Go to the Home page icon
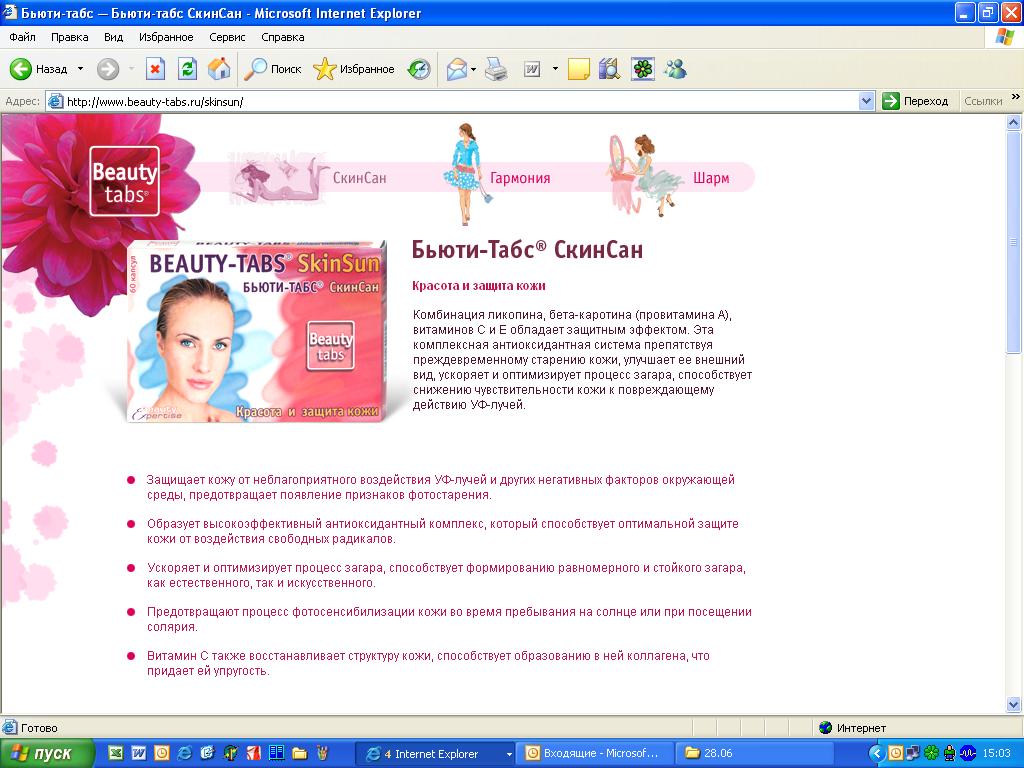1024x768 pixels. pyautogui.click(x=219, y=69)
